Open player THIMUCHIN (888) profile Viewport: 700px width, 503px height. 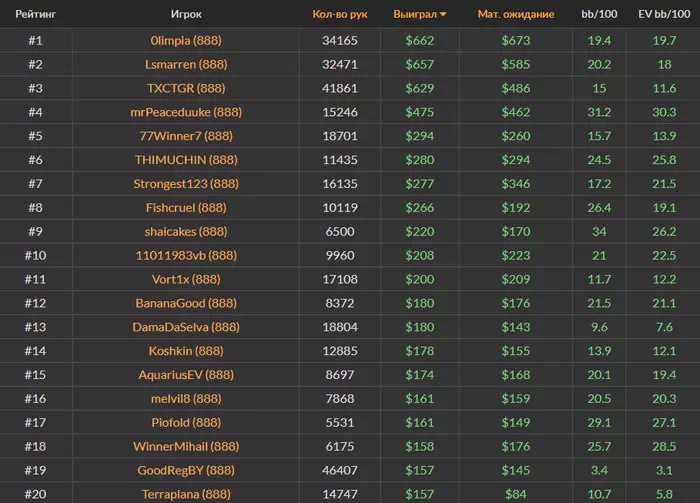[186, 160]
